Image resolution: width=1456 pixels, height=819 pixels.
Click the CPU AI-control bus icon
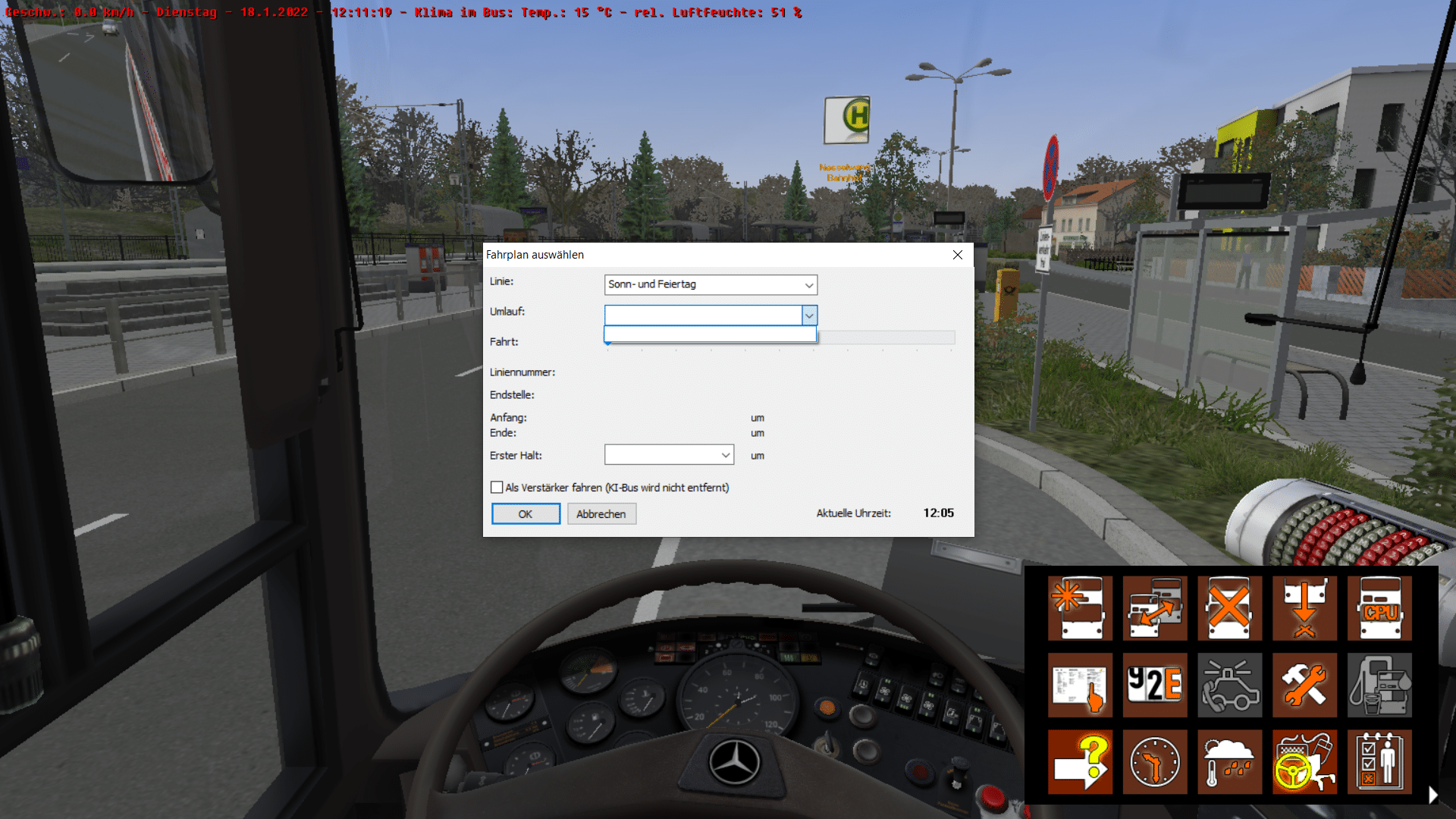[1379, 607]
